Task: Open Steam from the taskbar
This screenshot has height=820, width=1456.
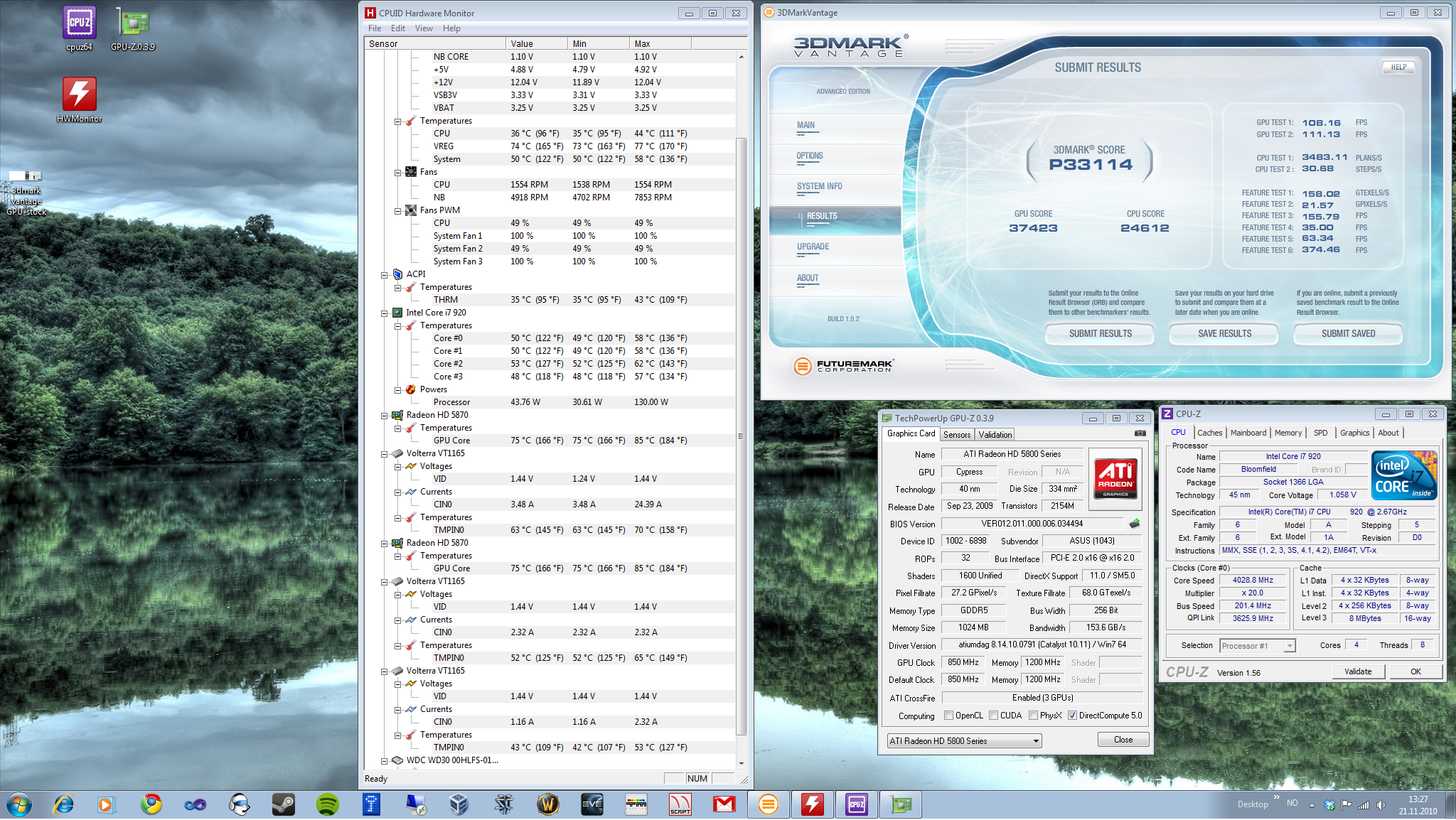Action: point(283,804)
